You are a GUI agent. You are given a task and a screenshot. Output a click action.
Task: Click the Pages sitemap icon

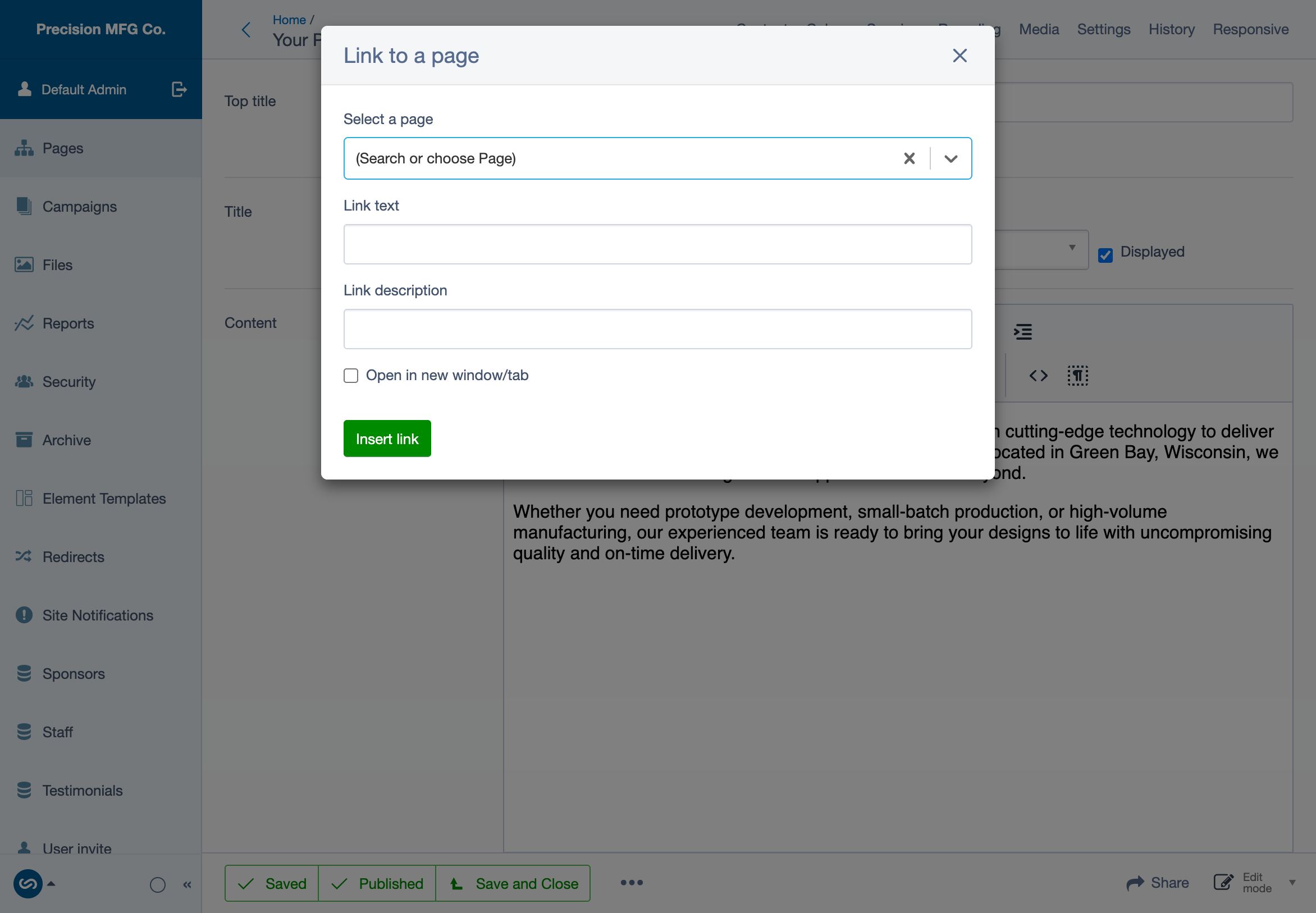pyautogui.click(x=24, y=148)
